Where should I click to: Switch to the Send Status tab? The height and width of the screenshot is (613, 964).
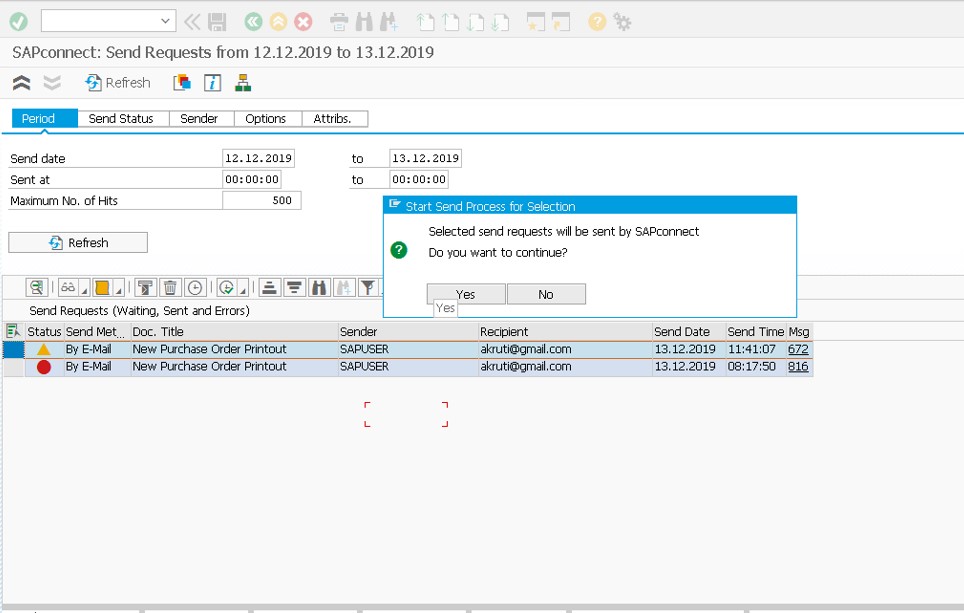pos(123,119)
